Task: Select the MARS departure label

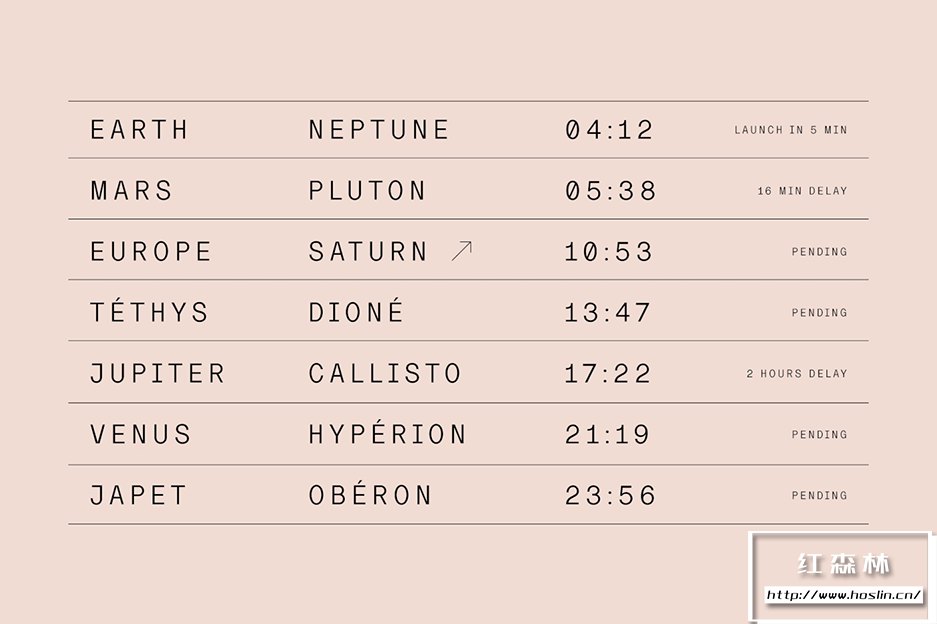Action: (x=131, y=191)
